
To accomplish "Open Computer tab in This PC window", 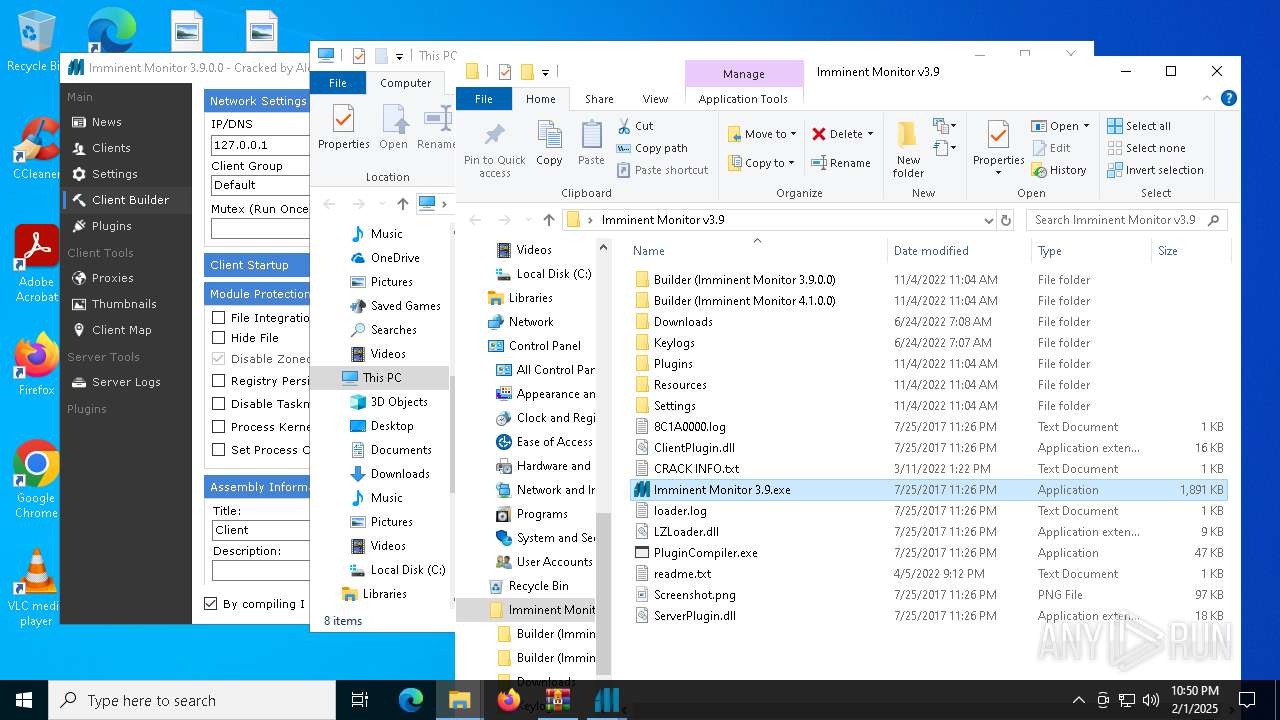I will (x=405, y=83).
